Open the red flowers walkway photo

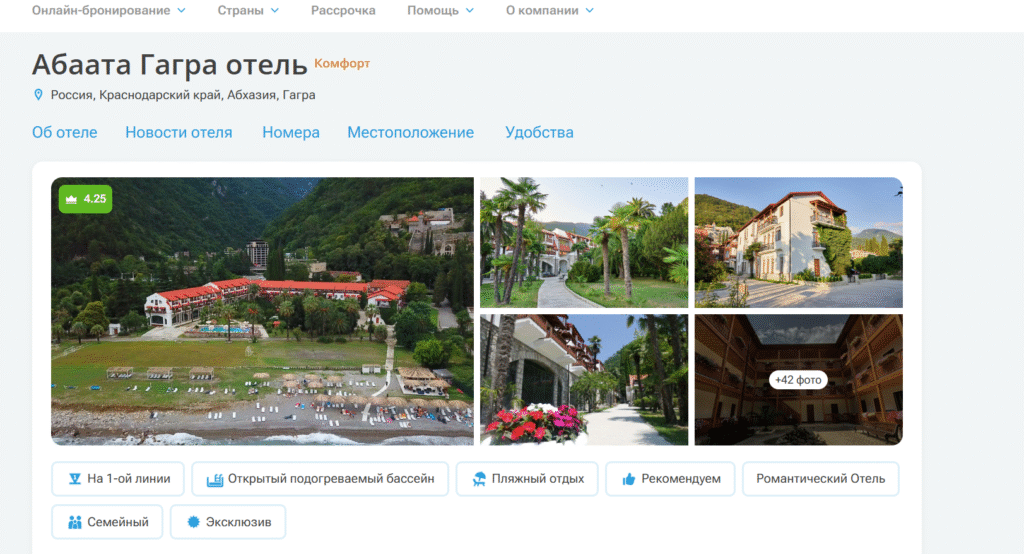tap(584, 380)
